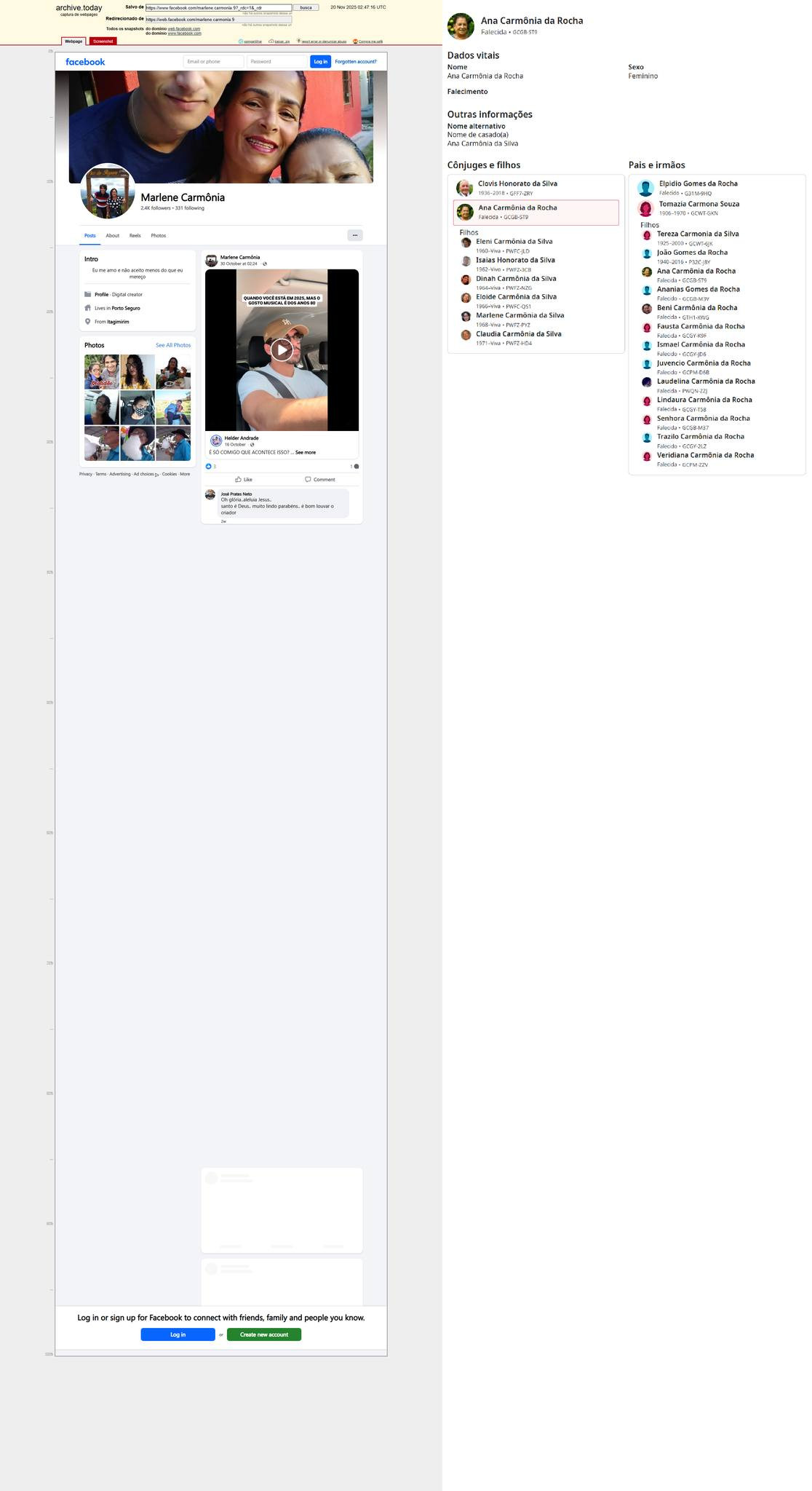
Task: Switch to the About tab
Action: 112,236
